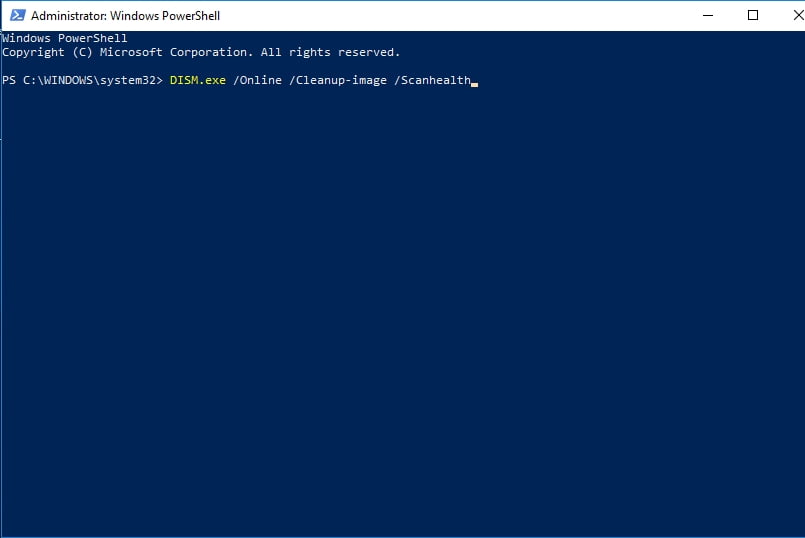The width and height of the screenshot is (805, 538).
Task: Click the 'PS' prefix of the prompt
Action: pos(9,80)
